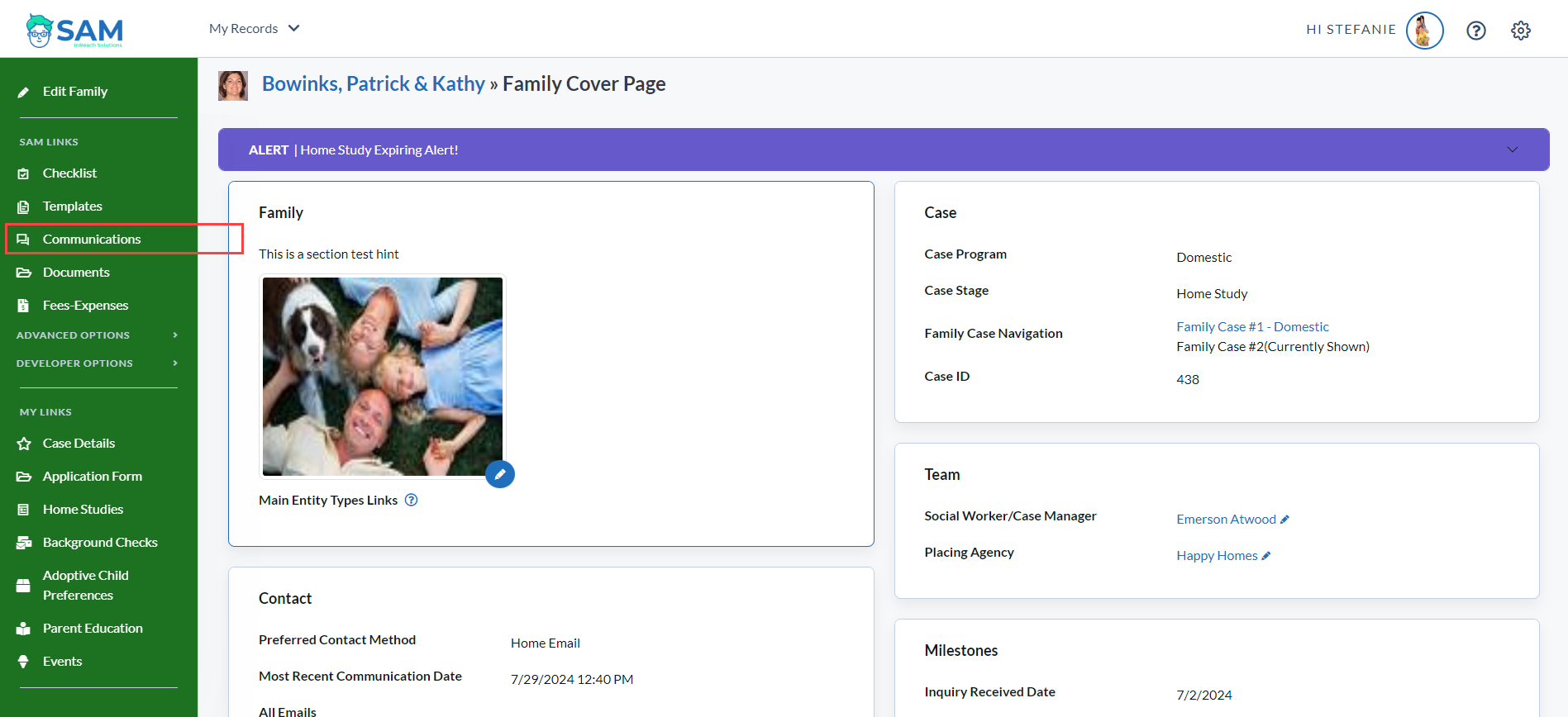Viewport: 1568px width, 717px height.
Task: Click the Home Email contact method value
Action: (x=546, y=643)
